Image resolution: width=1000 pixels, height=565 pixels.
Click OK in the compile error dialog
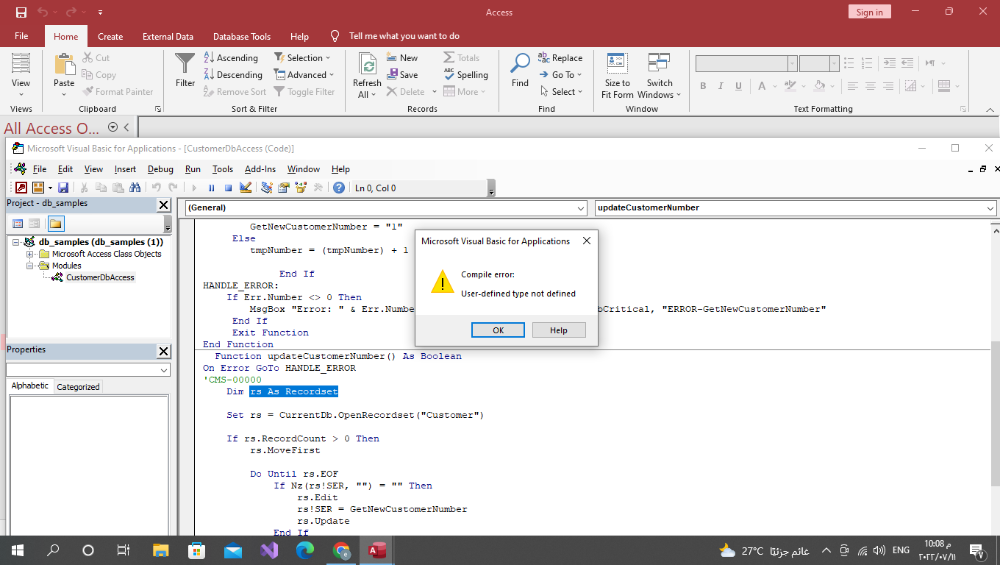pos(497,330)
